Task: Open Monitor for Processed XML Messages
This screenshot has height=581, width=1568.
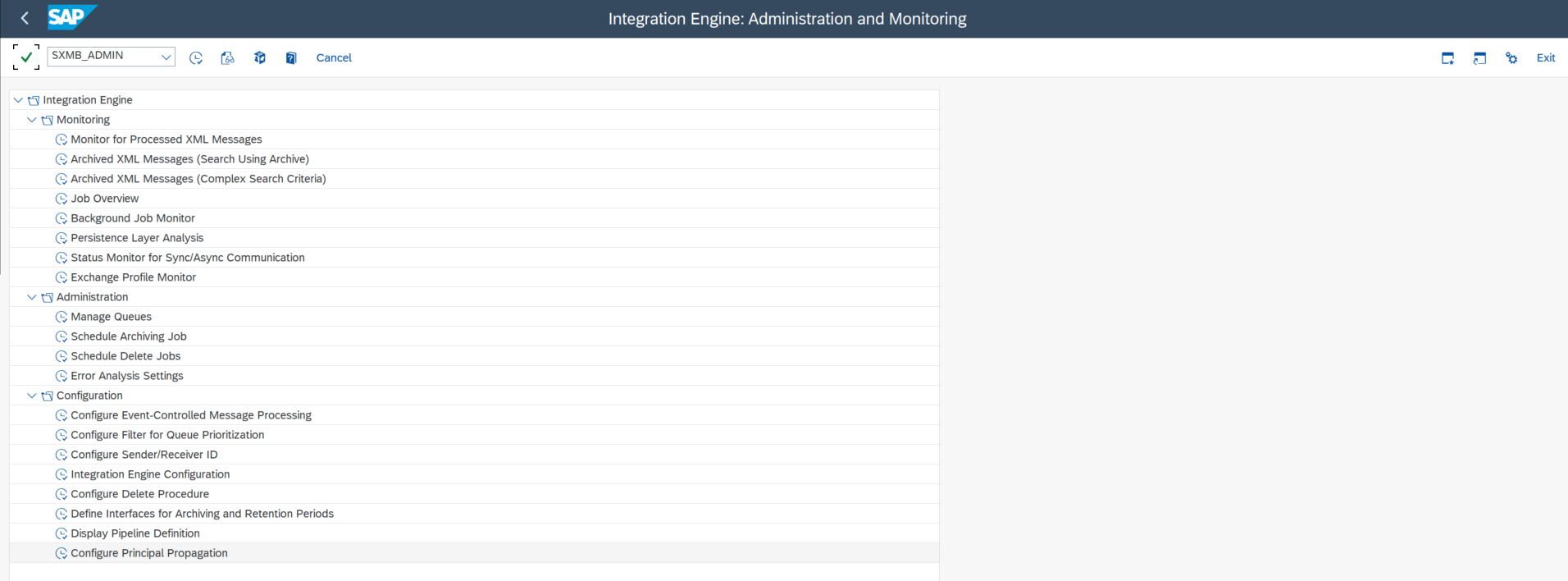Action: tap(166, 140)
